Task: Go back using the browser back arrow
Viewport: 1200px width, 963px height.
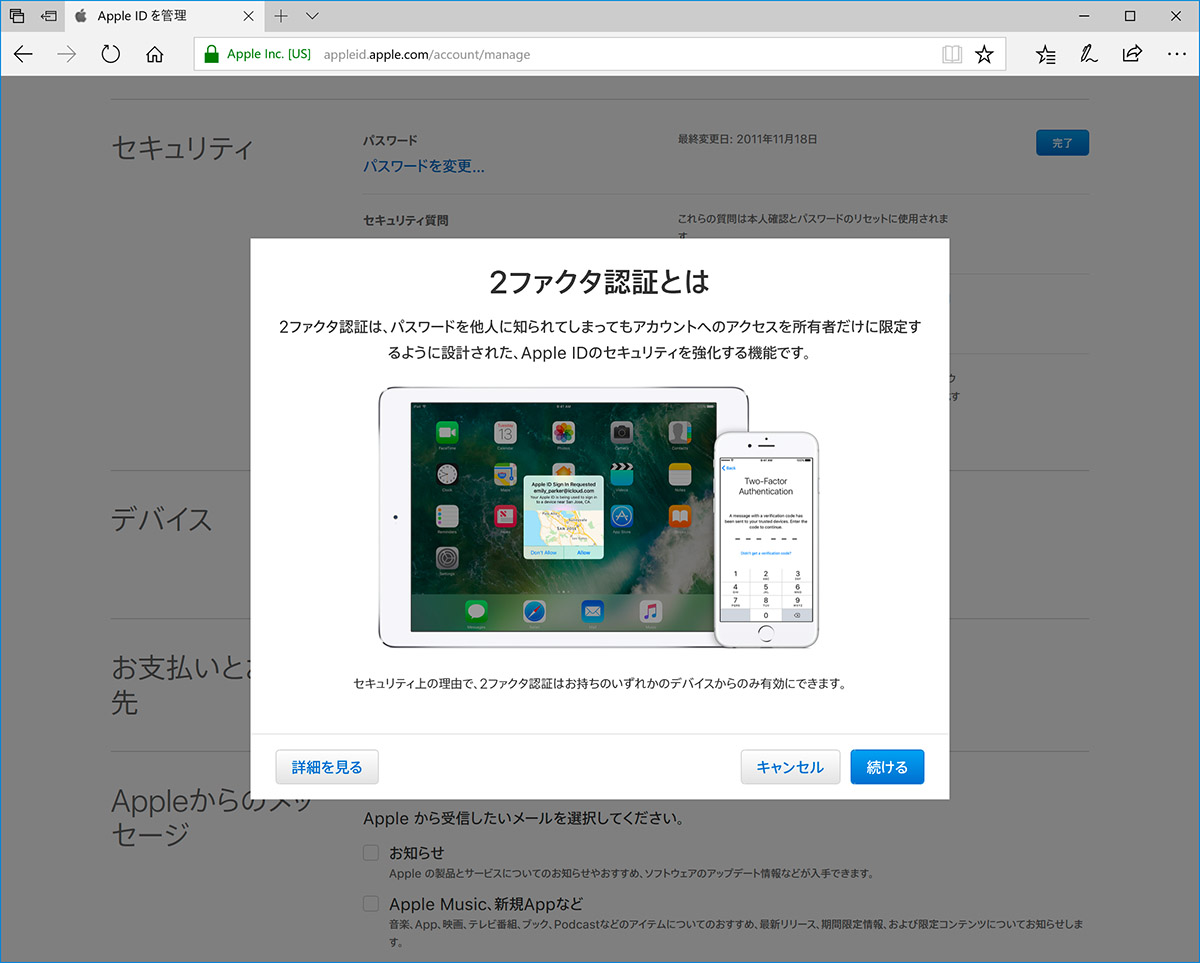Action: click(x=23, y=54)
